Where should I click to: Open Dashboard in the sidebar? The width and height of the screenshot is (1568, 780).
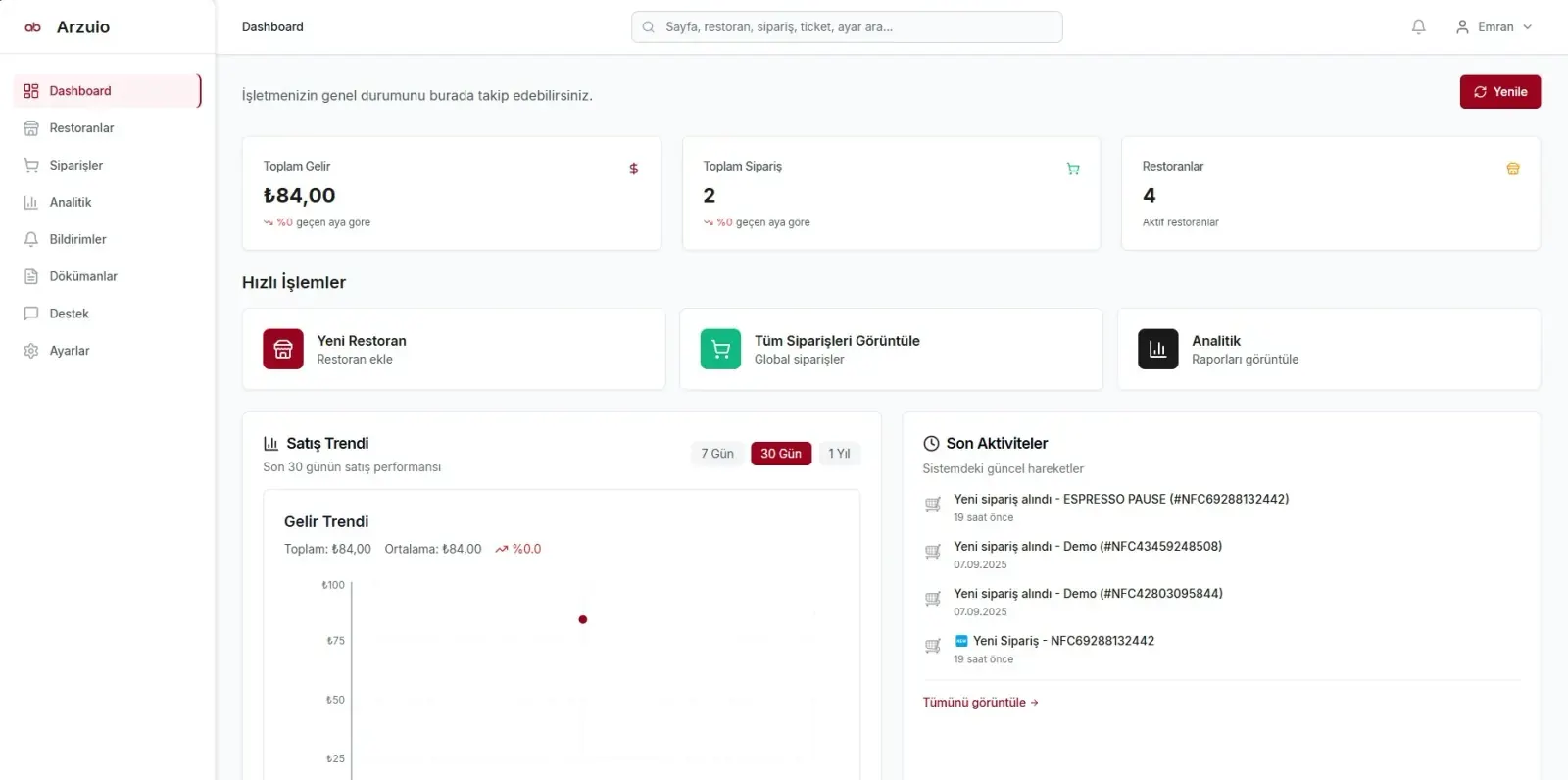coord(107,91)
